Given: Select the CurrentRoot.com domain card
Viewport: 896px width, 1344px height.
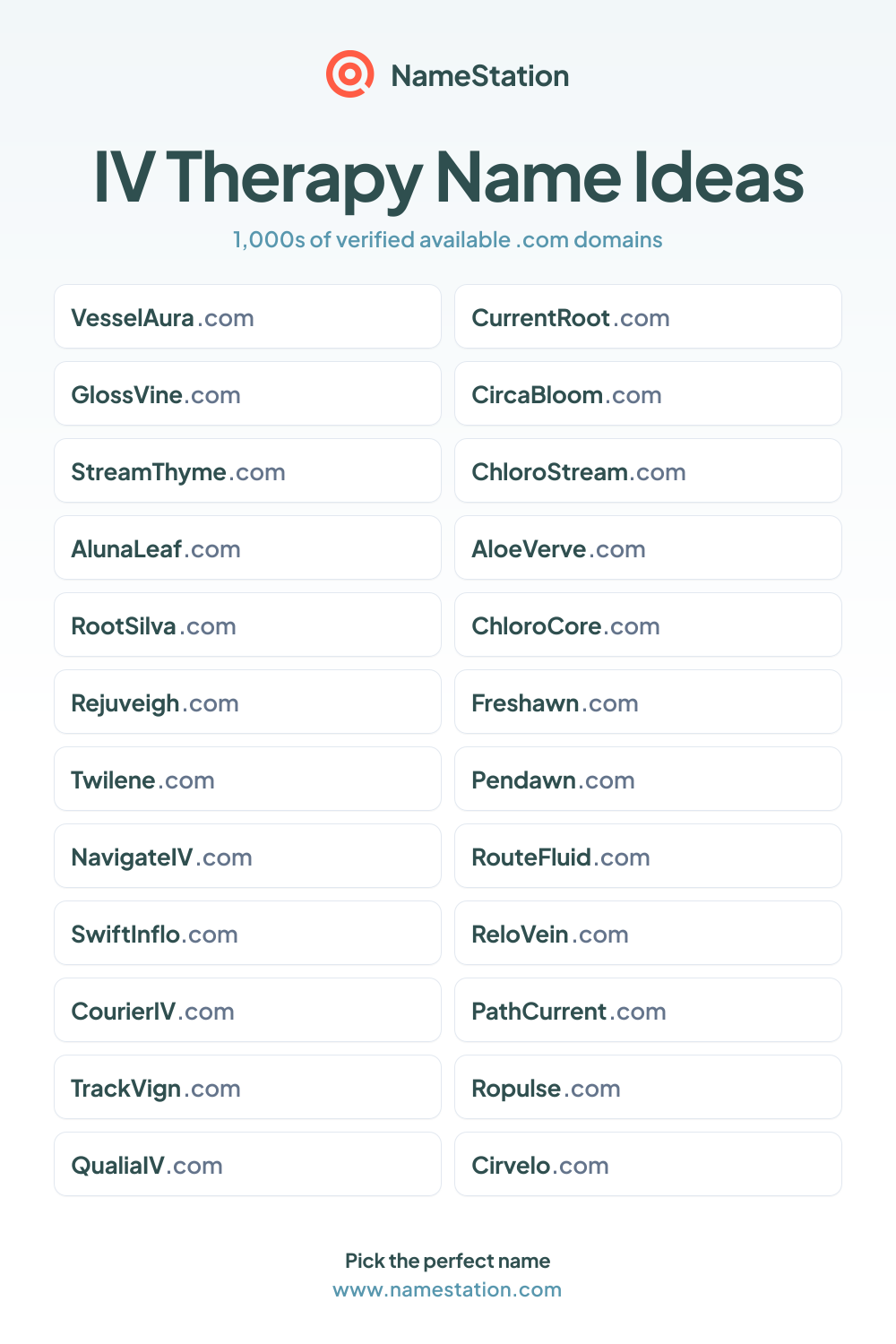Looking at the screenshot, I should 648,316.
